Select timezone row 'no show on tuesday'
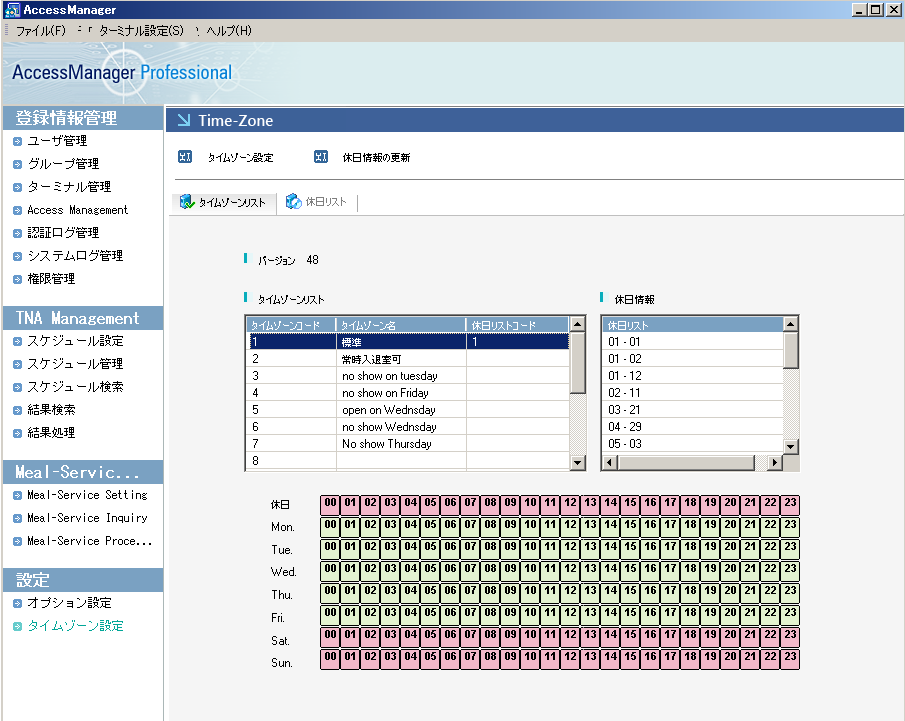The width and height of the screenshot is (905, 721). click(407, 376)
